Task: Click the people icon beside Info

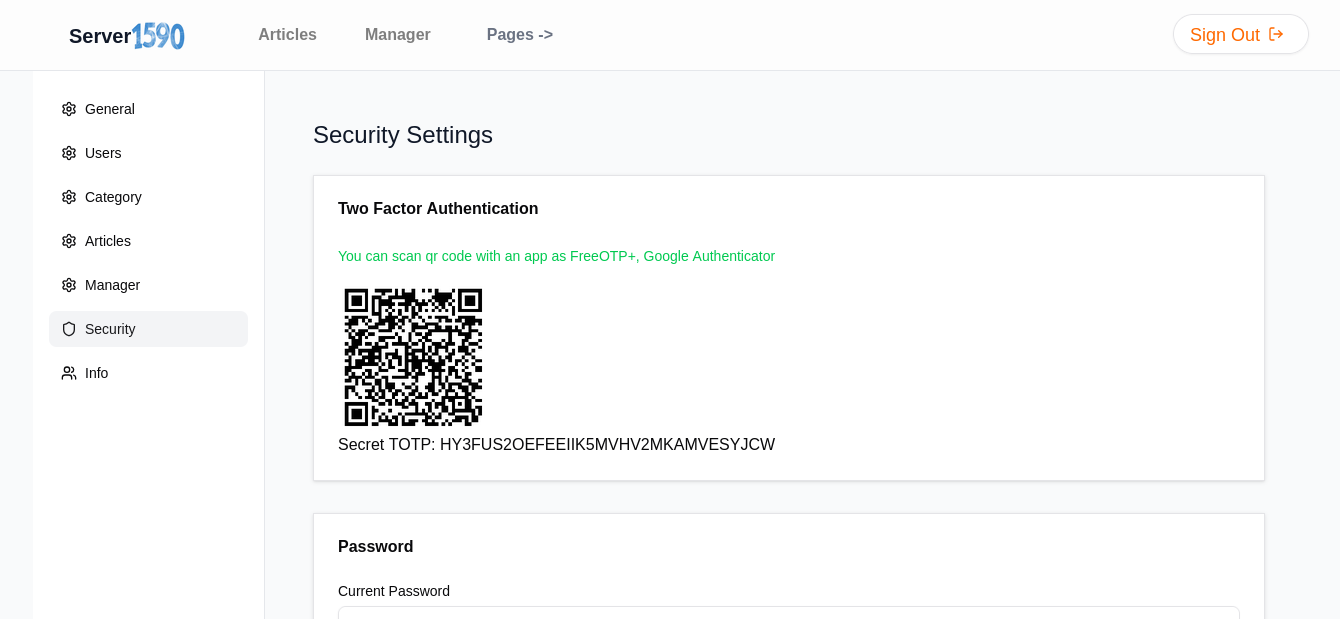Action: 69,373
